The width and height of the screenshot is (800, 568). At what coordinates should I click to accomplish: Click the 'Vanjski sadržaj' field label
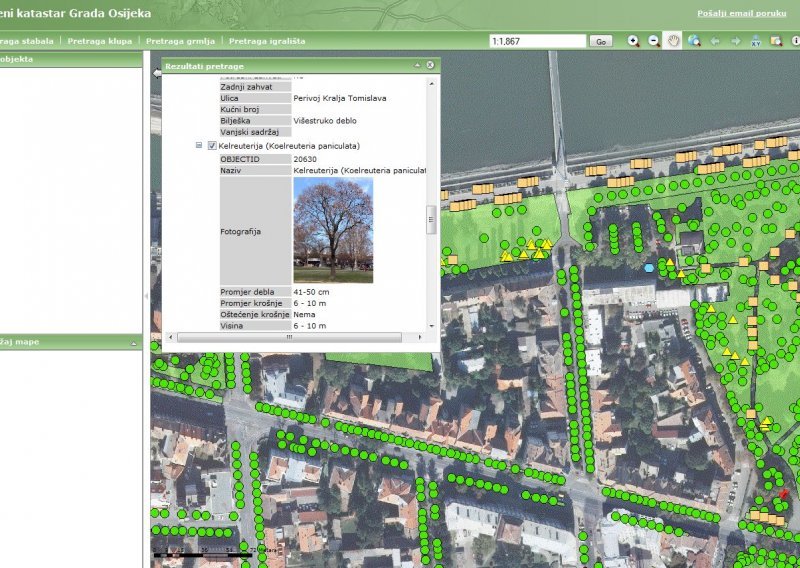pyautogui.click(x=256, y=132)
